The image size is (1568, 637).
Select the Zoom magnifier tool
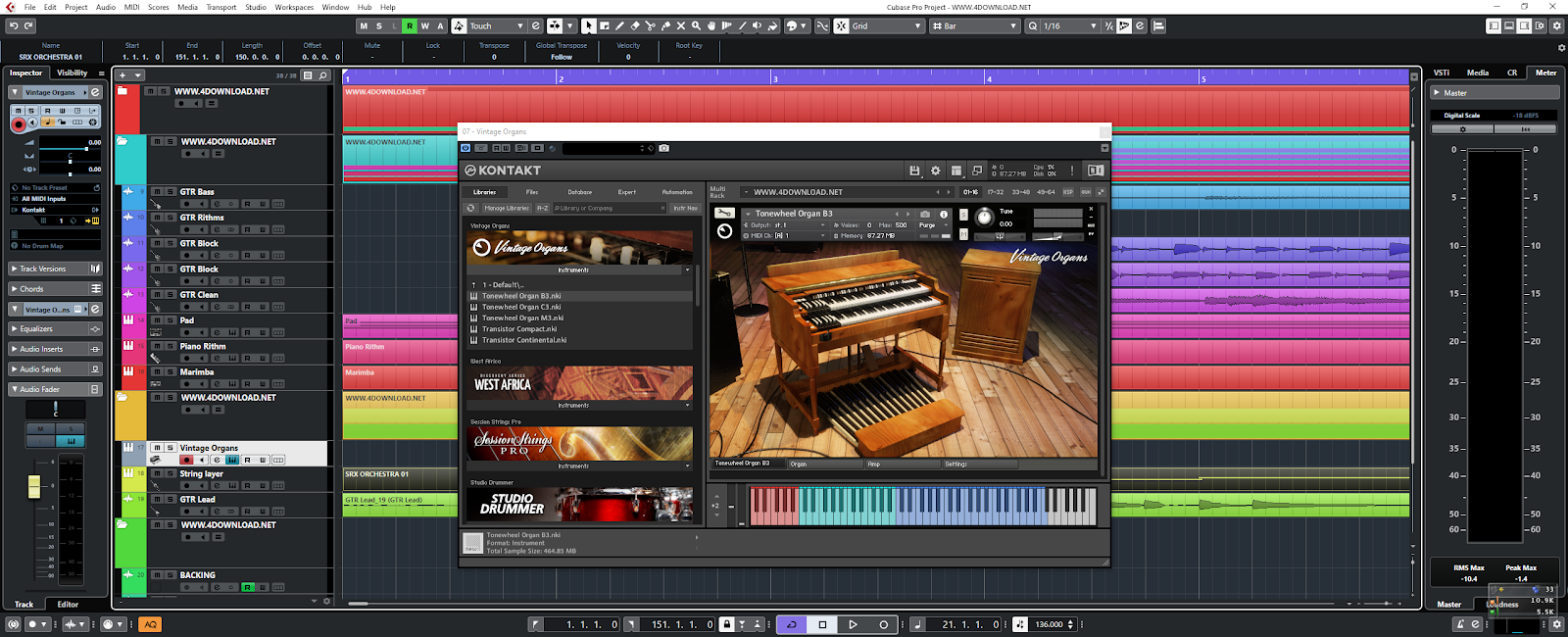click(696, 25)
